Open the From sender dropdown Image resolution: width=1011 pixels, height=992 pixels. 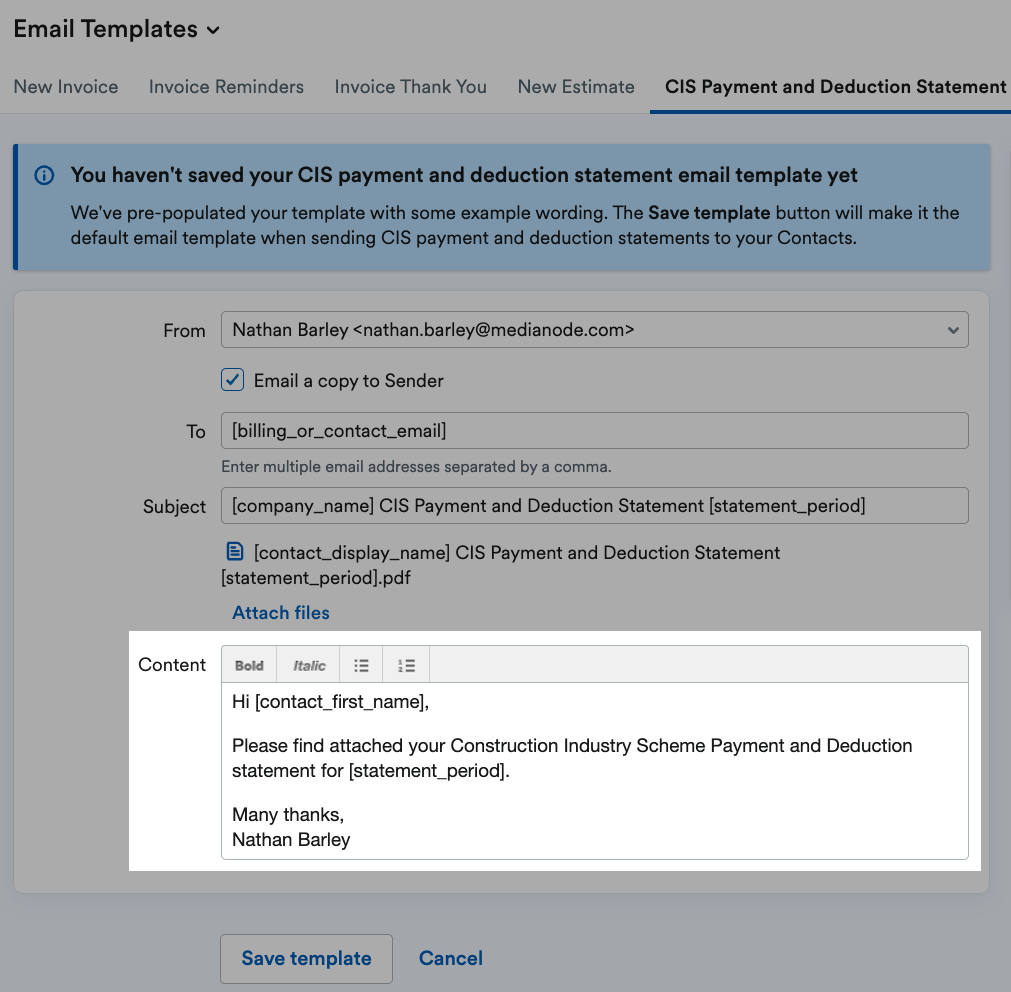(x=594, y=330)
